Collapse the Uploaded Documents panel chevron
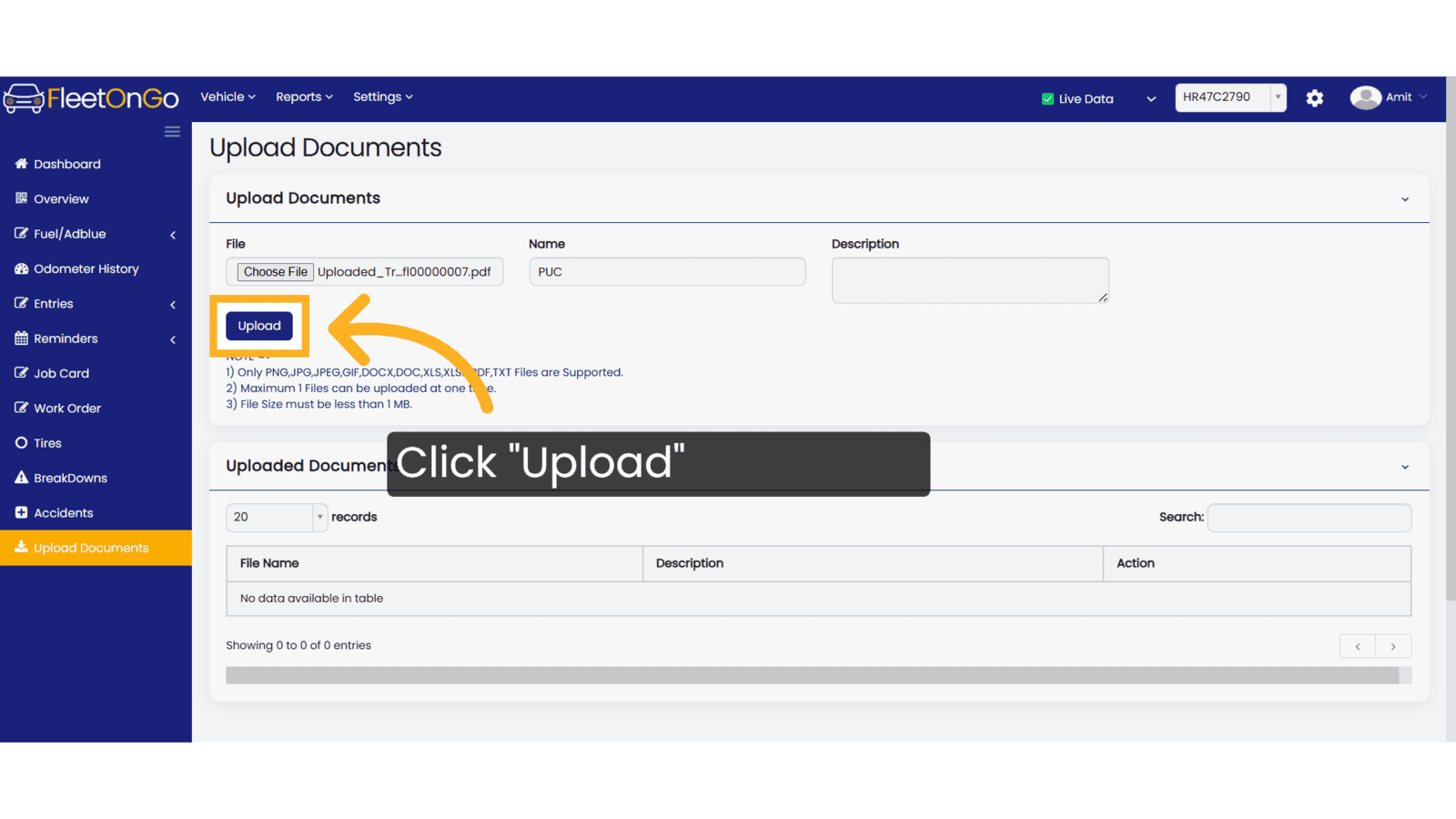 (x=1405, y=467)
